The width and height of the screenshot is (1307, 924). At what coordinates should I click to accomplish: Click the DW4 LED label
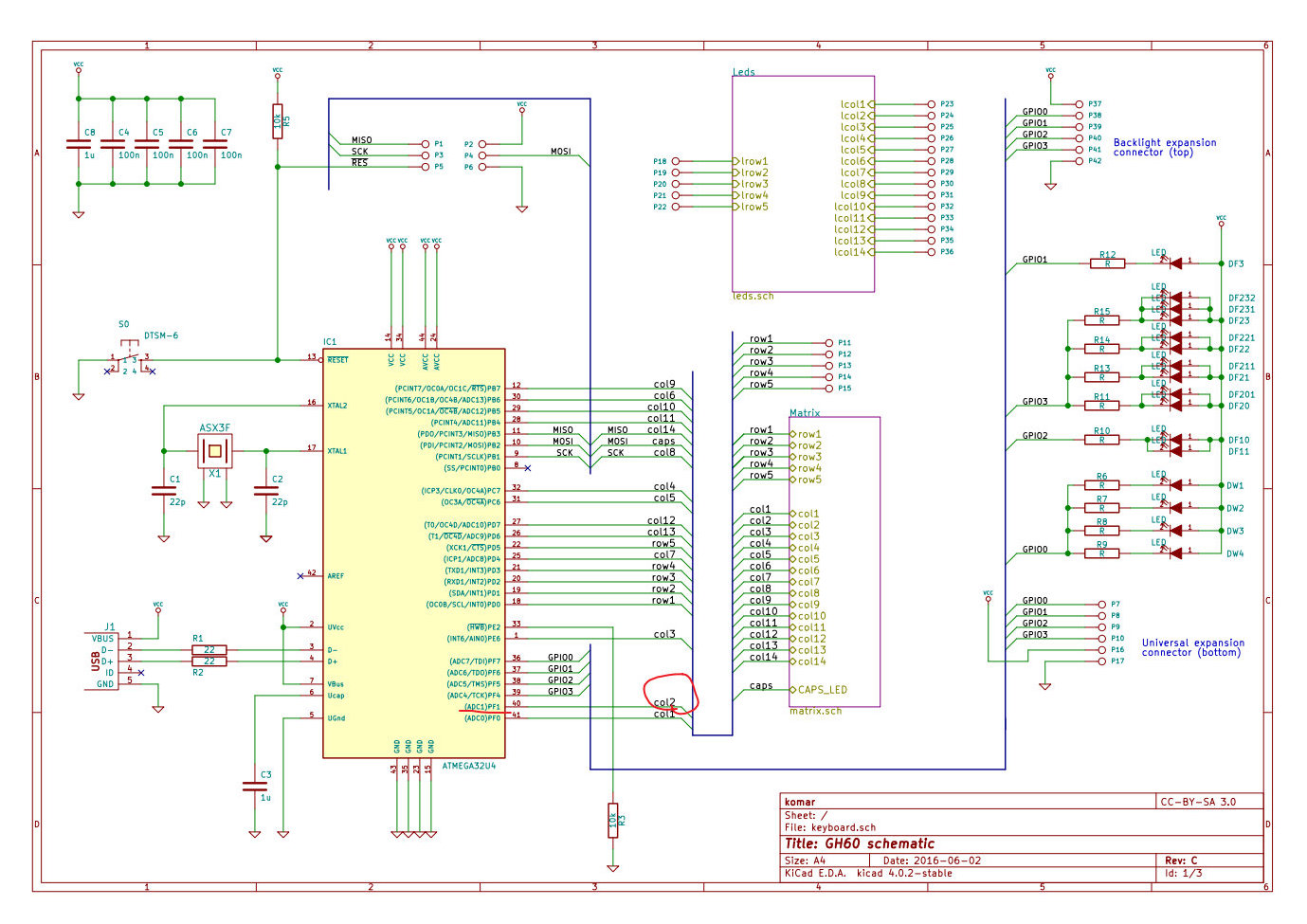click(1235, 554)
